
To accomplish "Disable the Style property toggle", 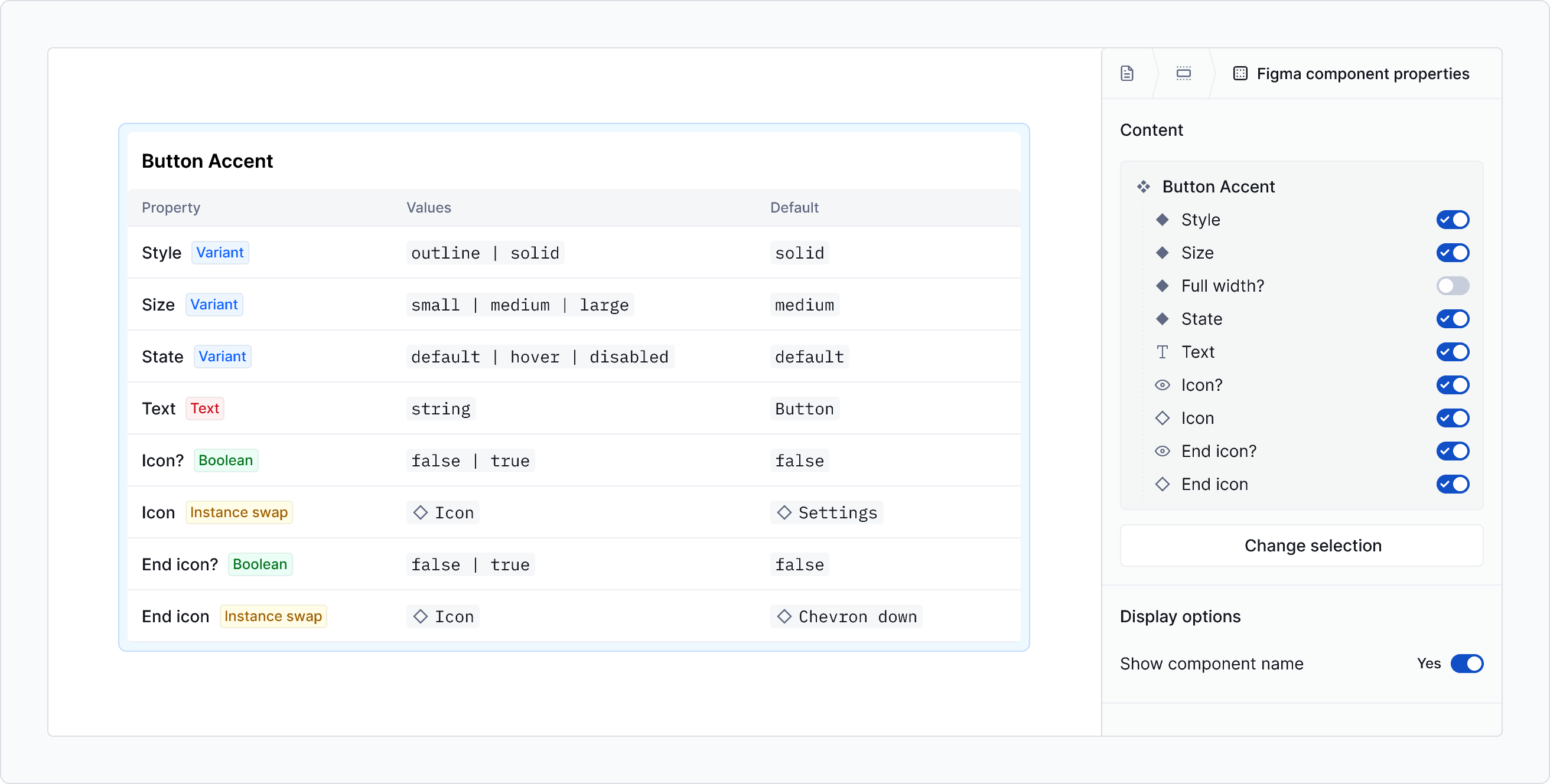I will tap(1453, 220).
